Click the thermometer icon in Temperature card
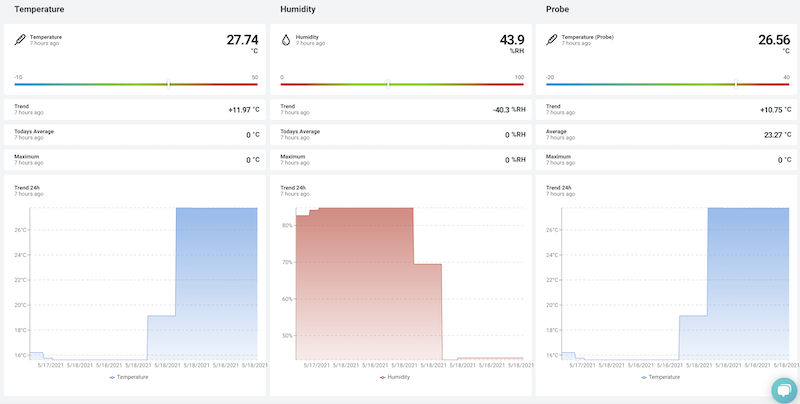800x404 pixels. pos(19,40)
